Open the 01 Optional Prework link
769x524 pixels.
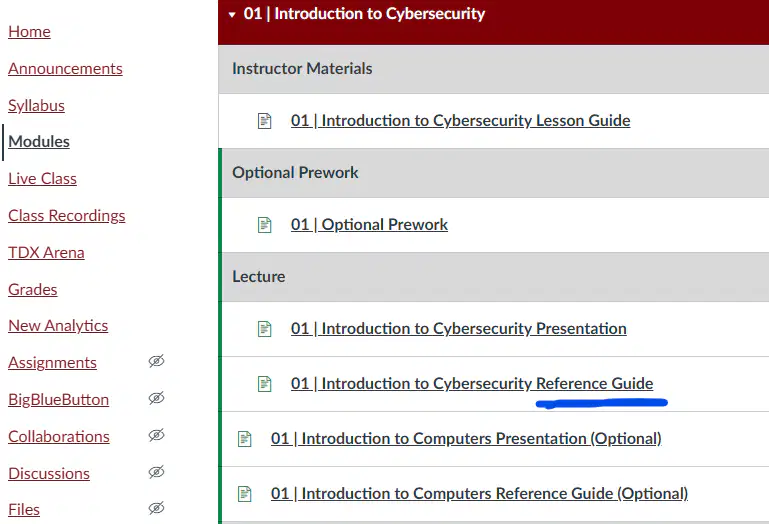[369, 225]
